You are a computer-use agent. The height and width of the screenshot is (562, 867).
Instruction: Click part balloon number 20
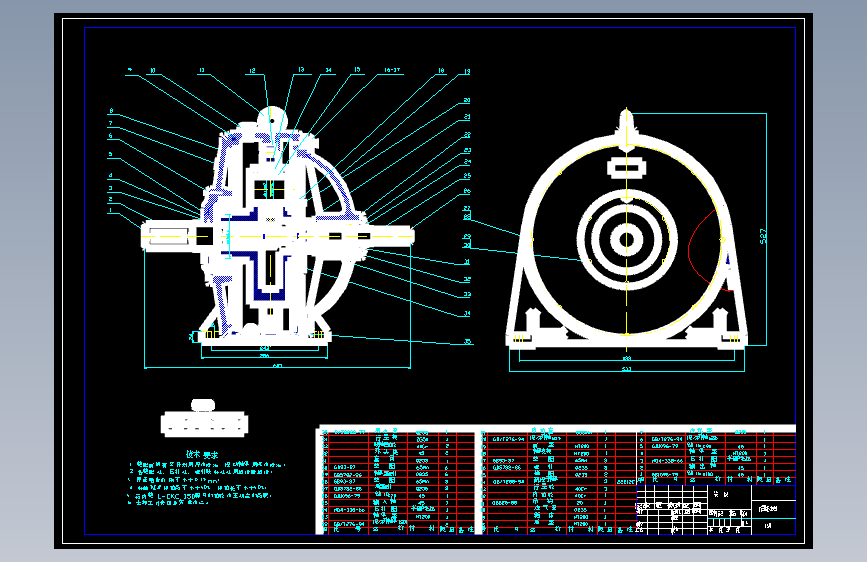click(x=467, y=101)
